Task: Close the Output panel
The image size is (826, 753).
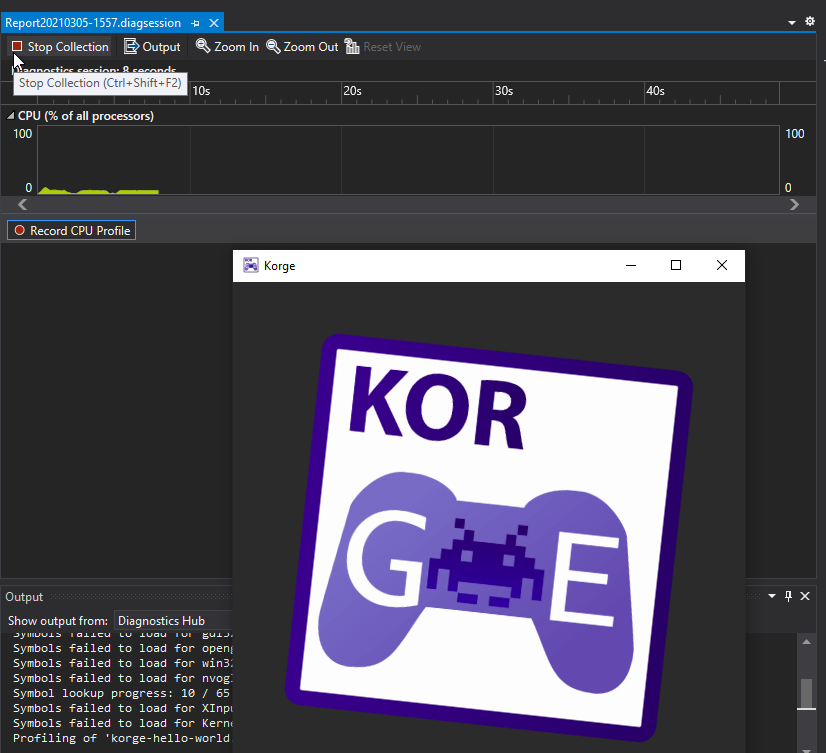Action: coord(805,597)
